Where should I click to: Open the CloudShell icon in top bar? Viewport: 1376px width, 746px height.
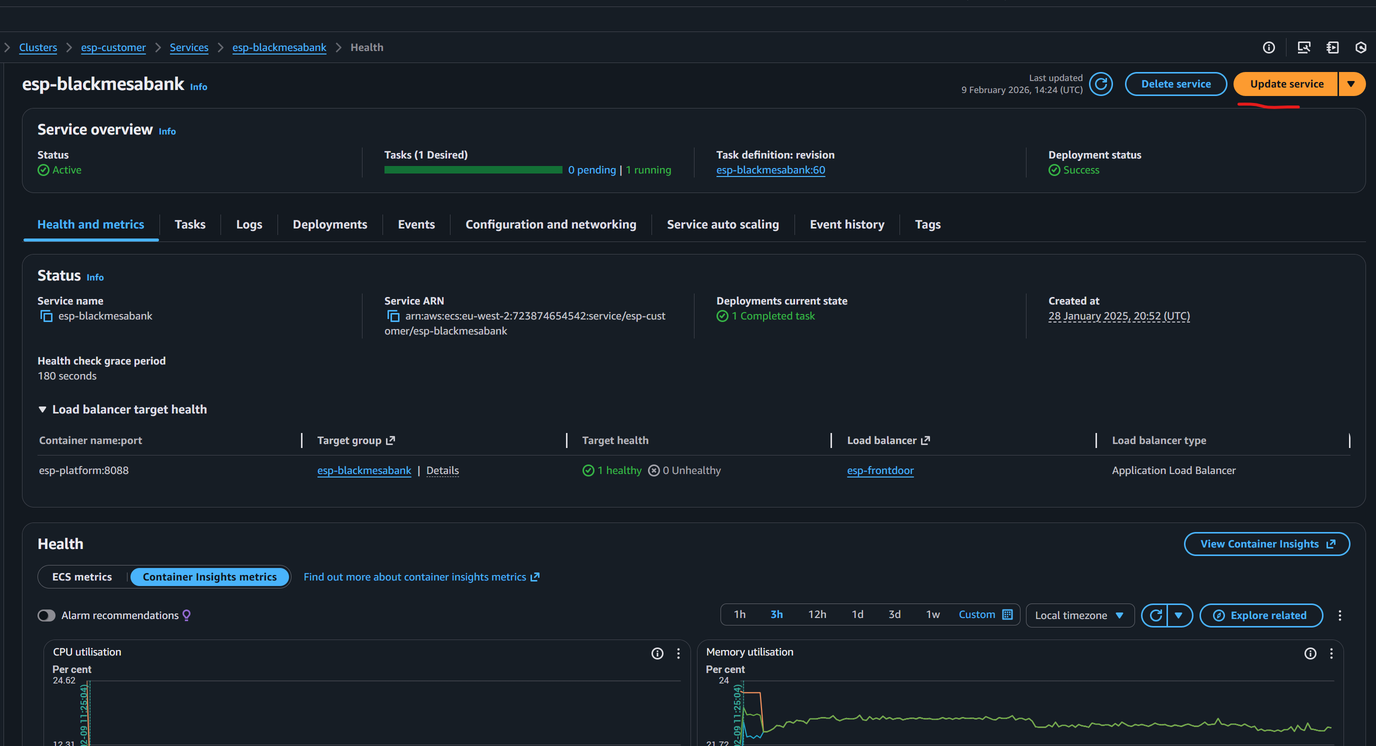[1303, 47]
